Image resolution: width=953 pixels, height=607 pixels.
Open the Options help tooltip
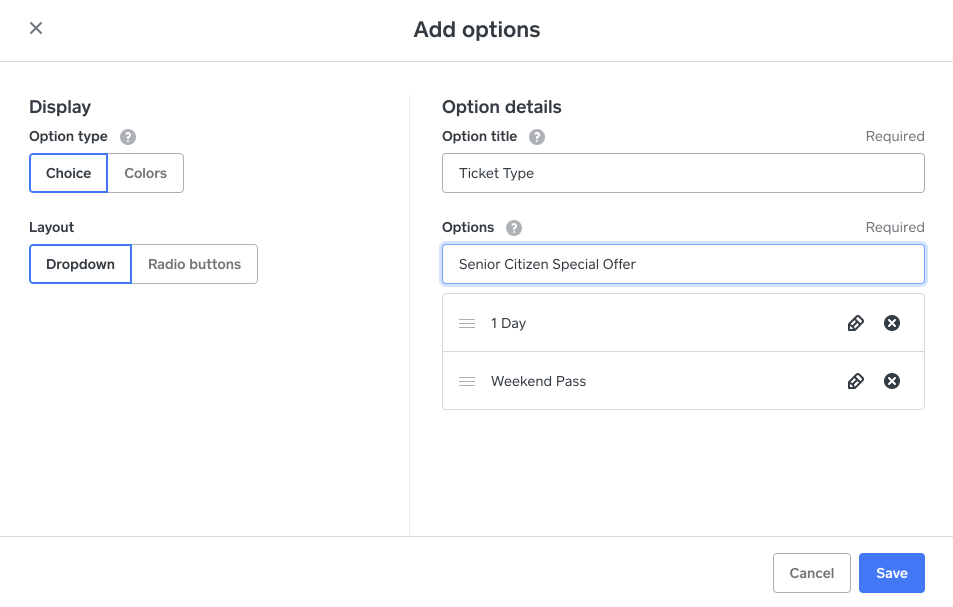tap(513, 228)
